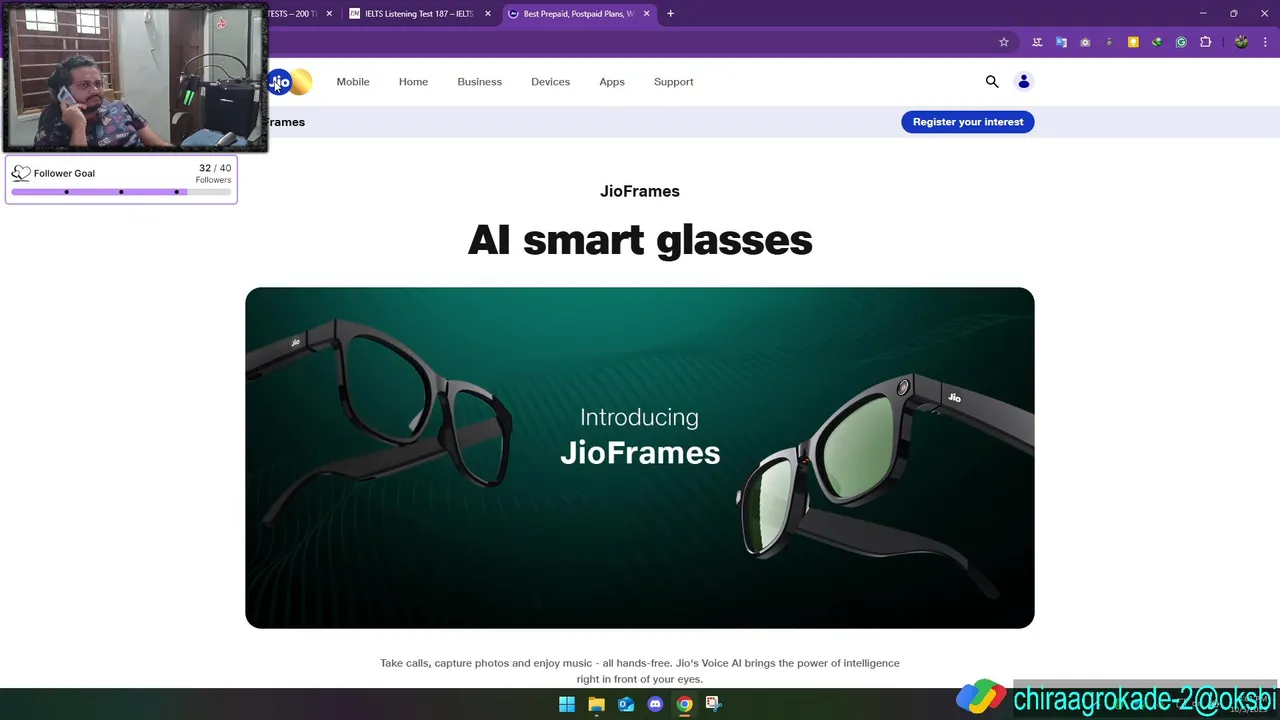Open the Business menu

(x=480, y=82)
